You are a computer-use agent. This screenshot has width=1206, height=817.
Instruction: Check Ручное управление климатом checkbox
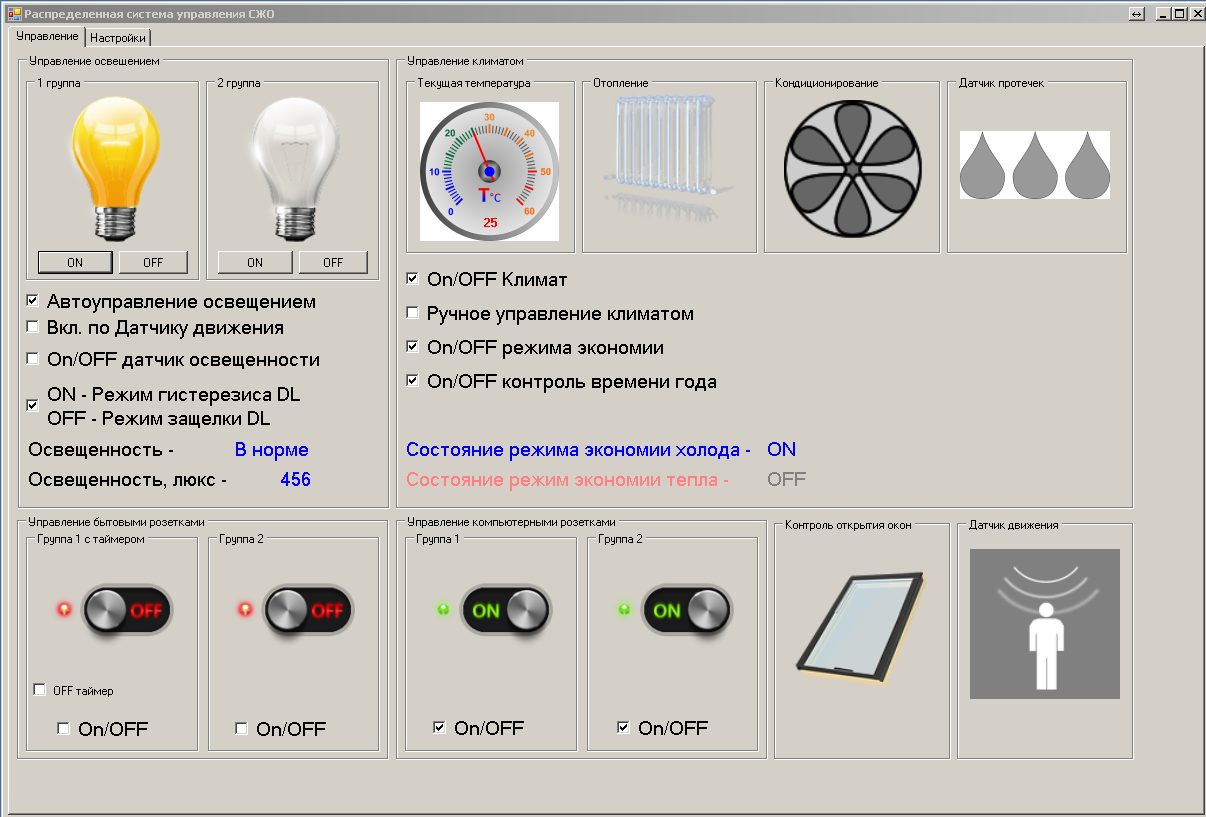tap(413, 314)
